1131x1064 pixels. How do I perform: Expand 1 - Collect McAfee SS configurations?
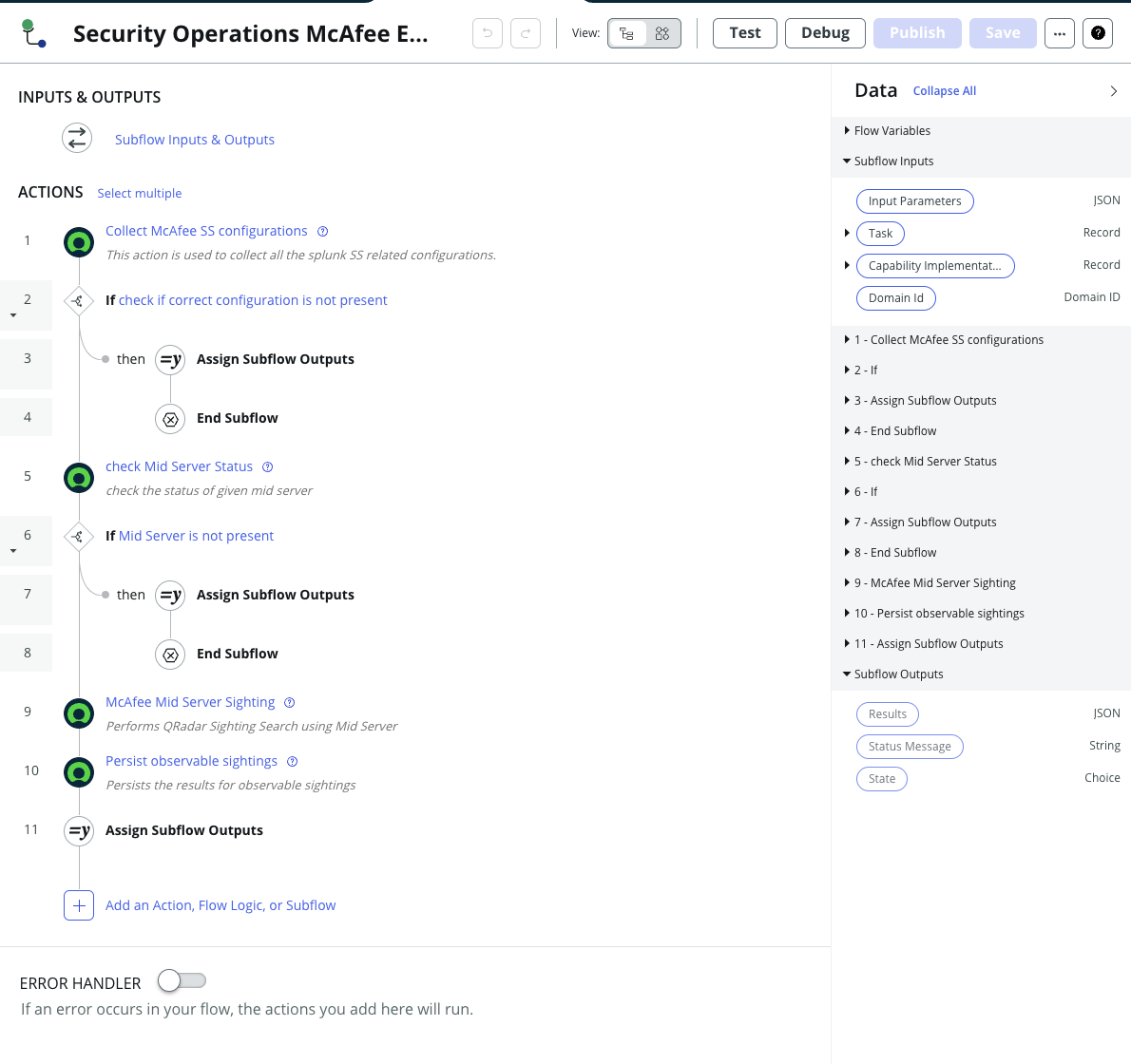point(847,339)
